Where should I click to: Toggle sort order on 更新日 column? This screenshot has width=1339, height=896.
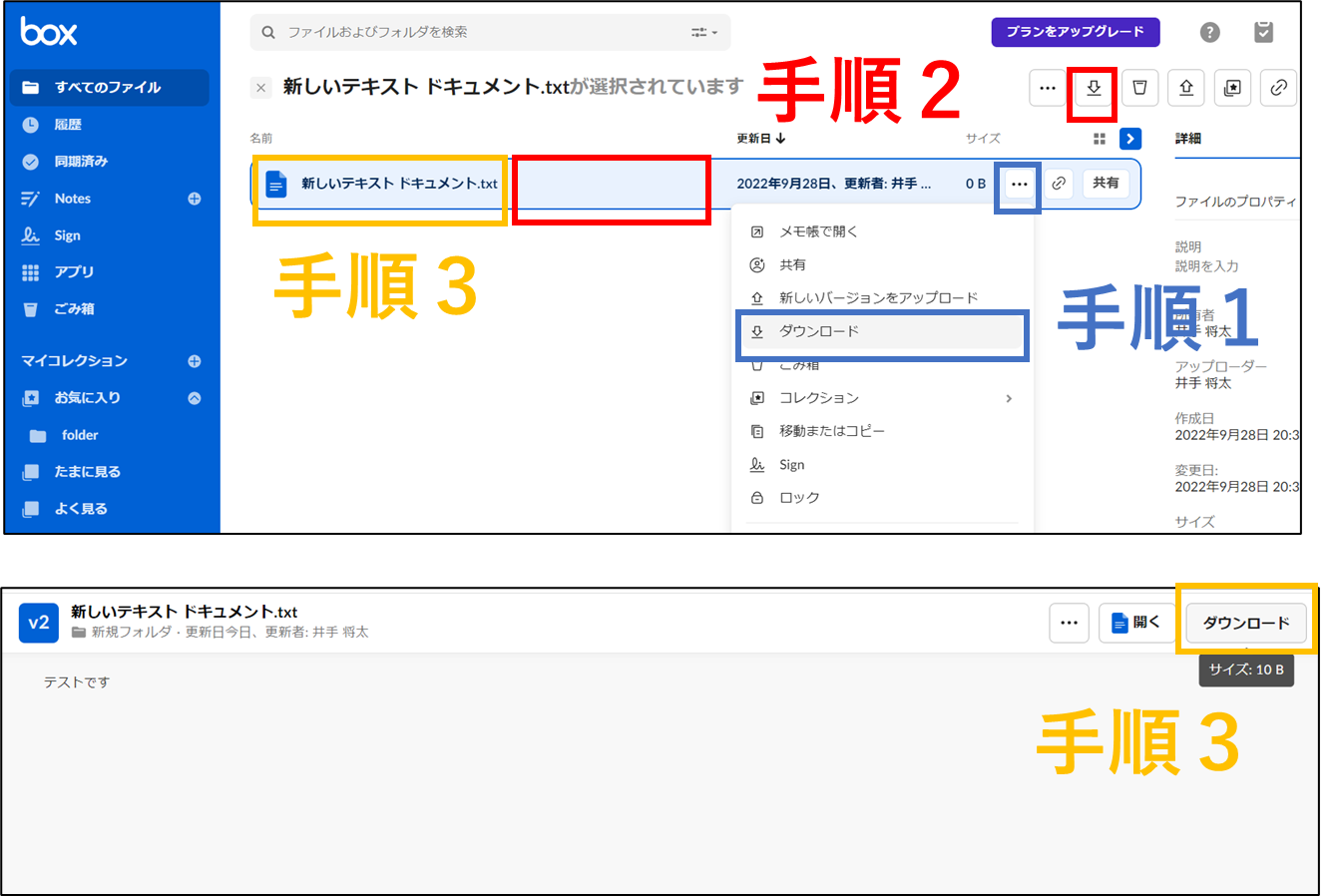[753, 138]
